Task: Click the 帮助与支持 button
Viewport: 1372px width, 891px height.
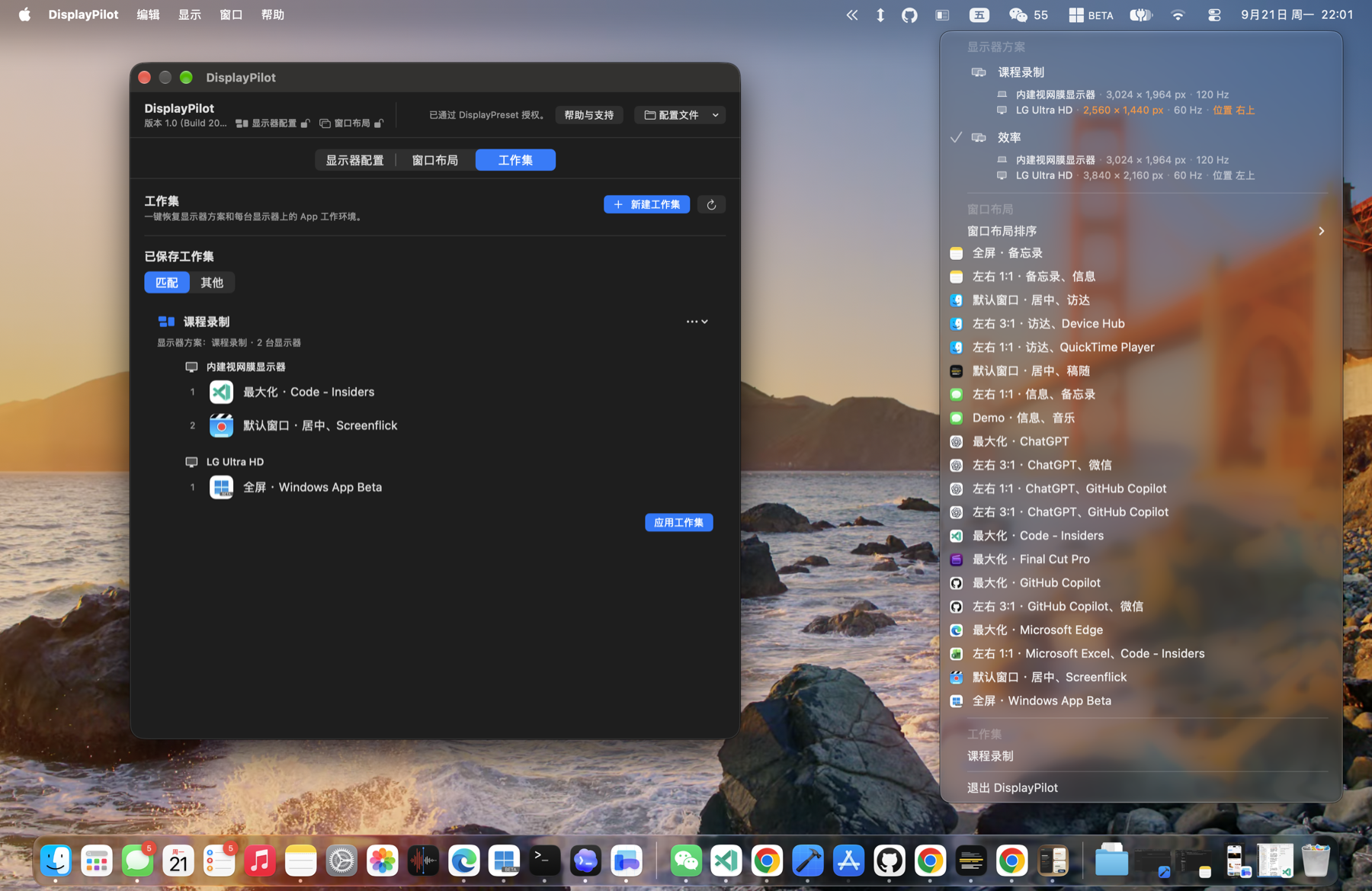Action: [x=589, y=115]
